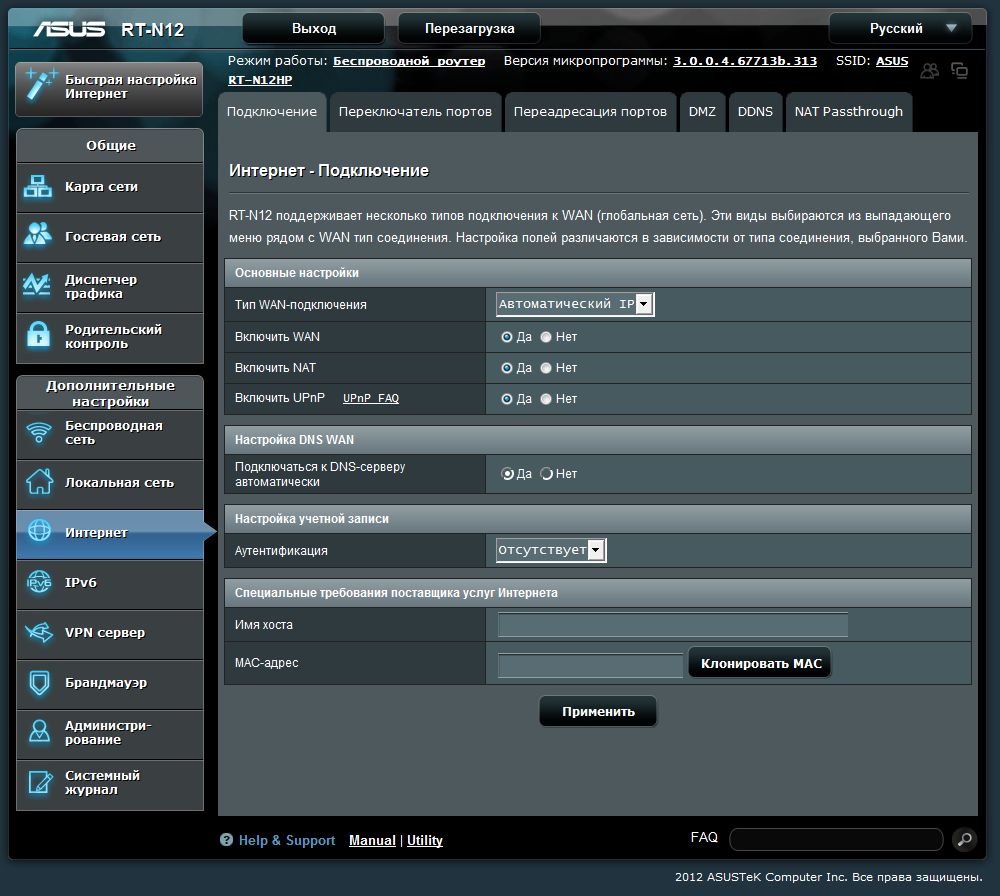Image resolution: width=1000 pixels, height=896 pixels.
Task: Click the Quick Internet Setup wand icon
Action: (40, 85)
